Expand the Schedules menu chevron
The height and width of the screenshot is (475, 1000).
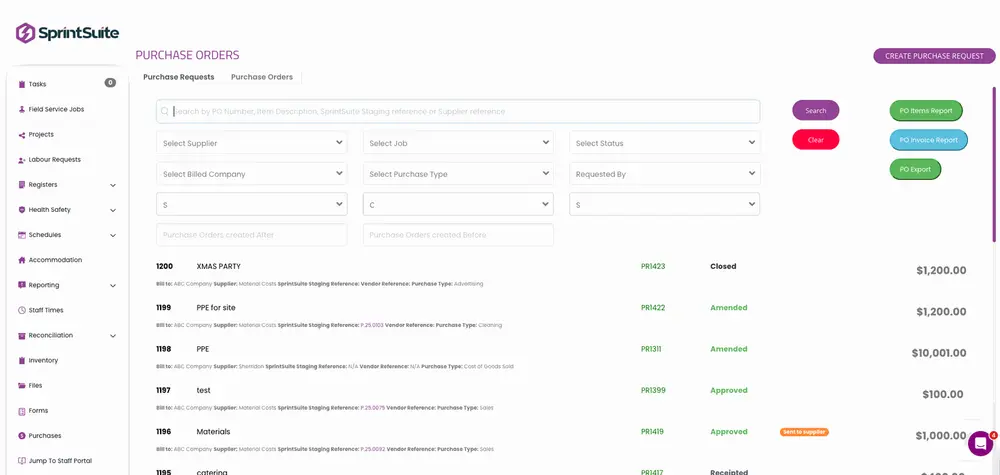point(113,235)
